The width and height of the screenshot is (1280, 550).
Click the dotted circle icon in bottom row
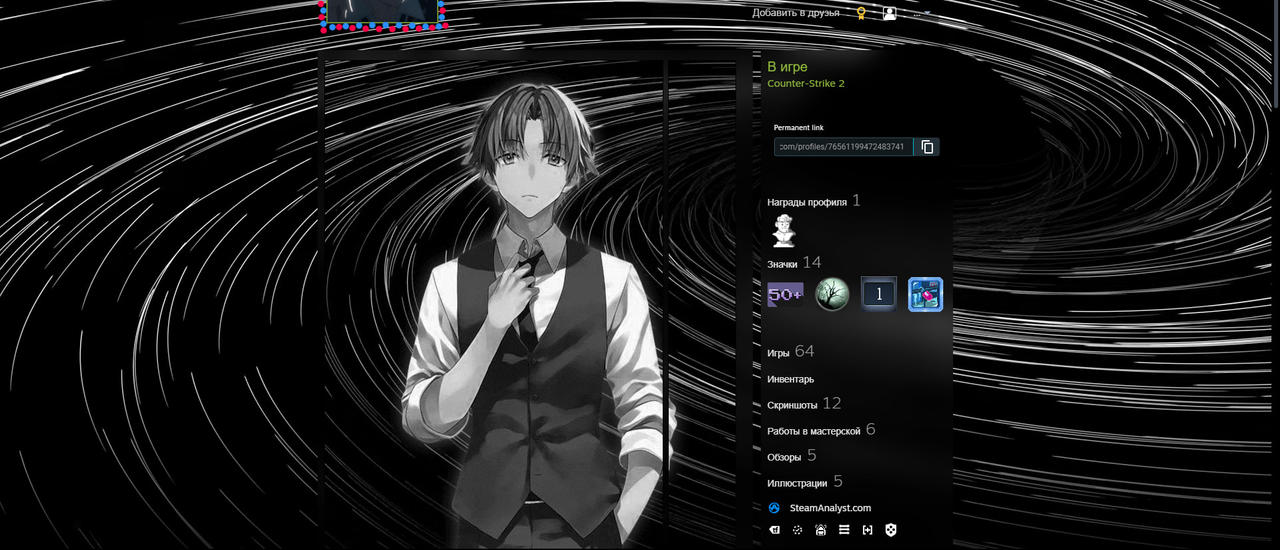pos(797,530)
